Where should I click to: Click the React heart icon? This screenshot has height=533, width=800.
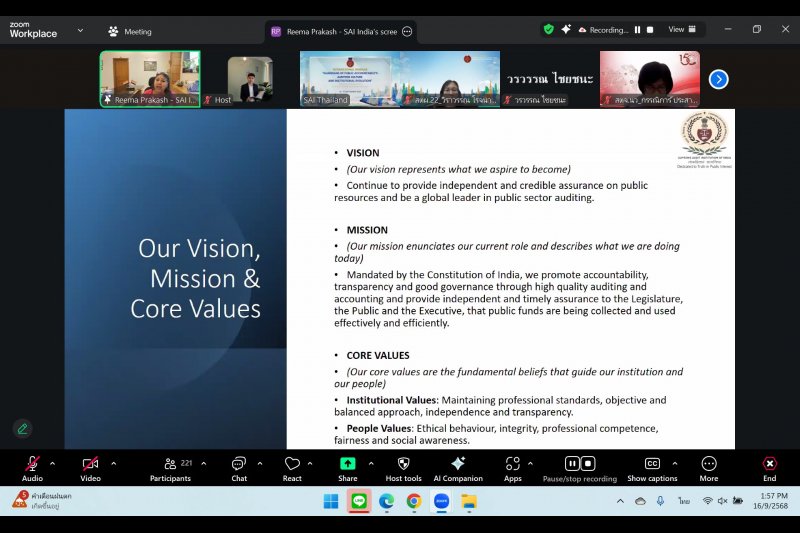292,464
